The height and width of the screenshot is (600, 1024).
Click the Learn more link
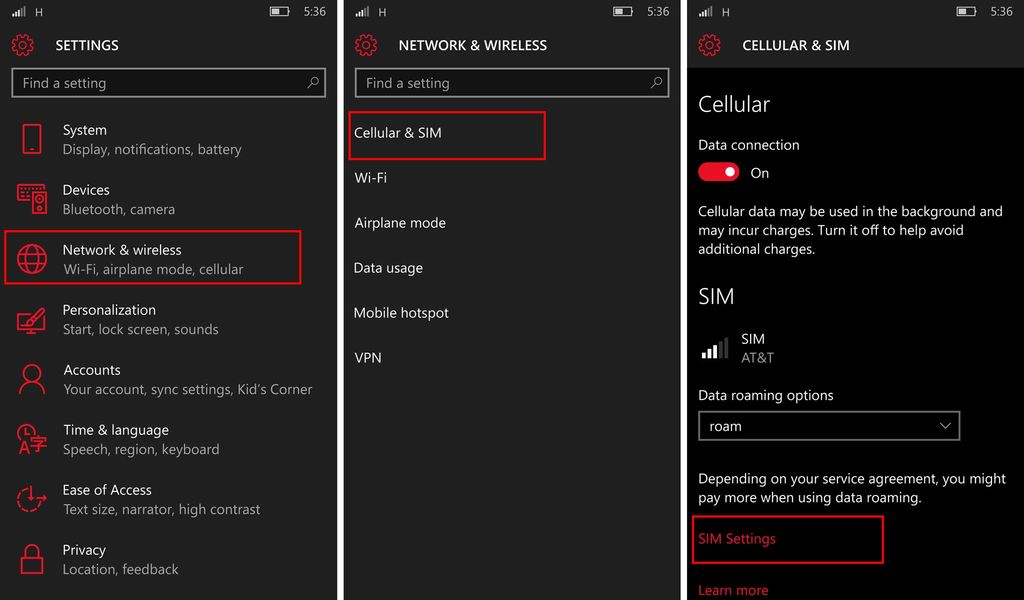pos(733,590)
